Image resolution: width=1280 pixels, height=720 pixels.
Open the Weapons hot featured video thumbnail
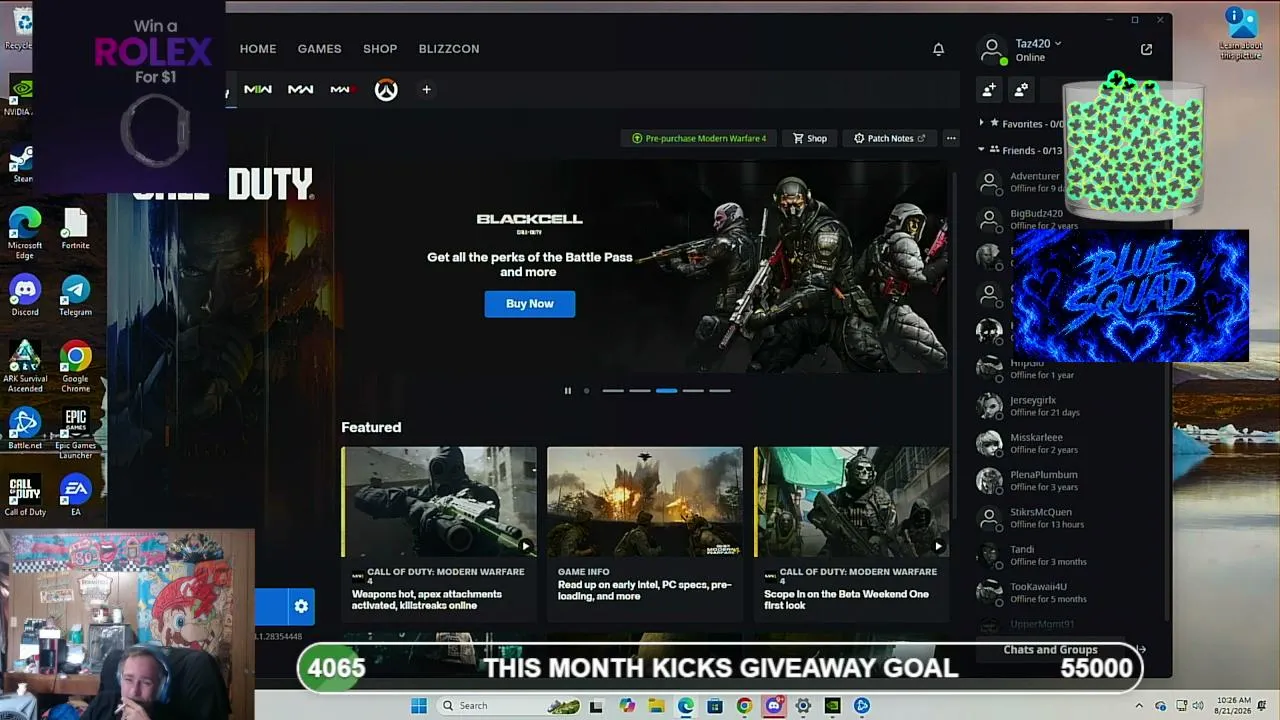(439, 502)
